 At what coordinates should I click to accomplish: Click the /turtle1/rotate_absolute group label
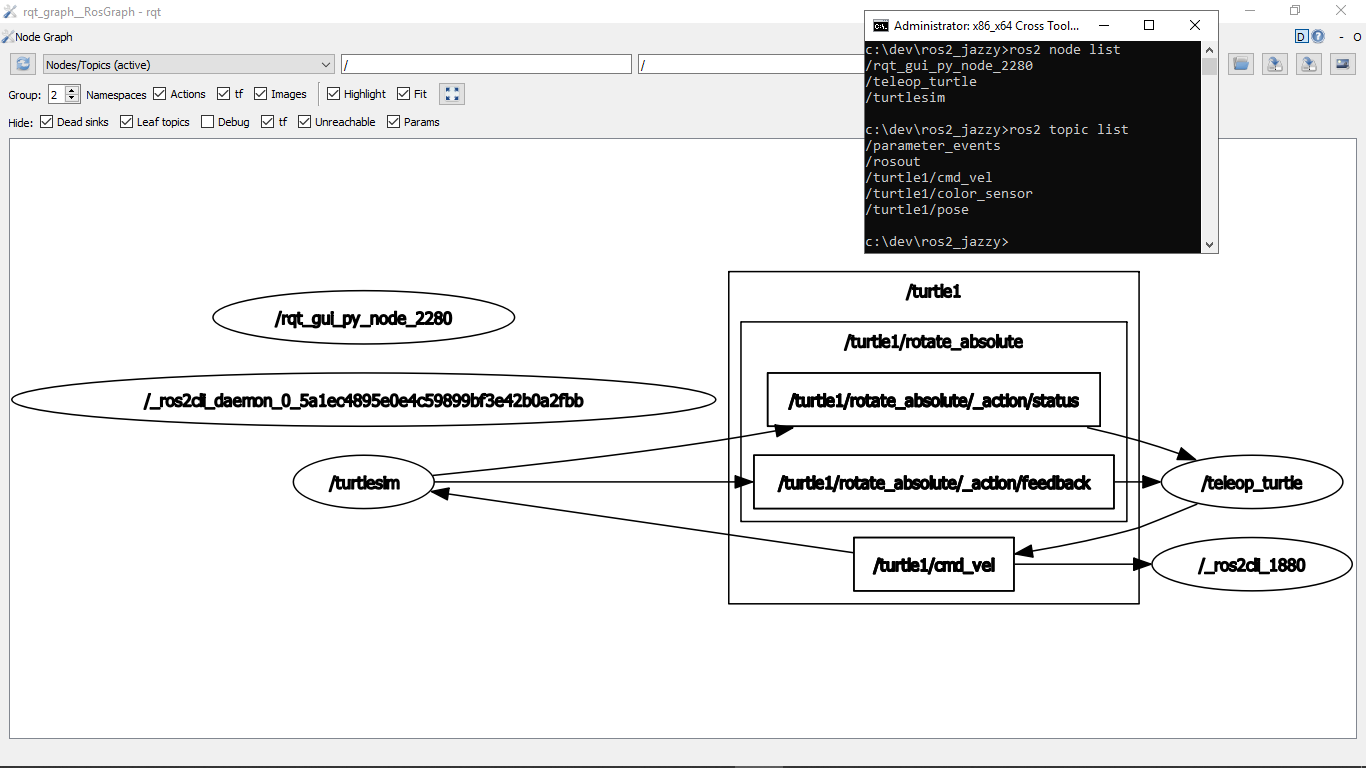[933, 342]
